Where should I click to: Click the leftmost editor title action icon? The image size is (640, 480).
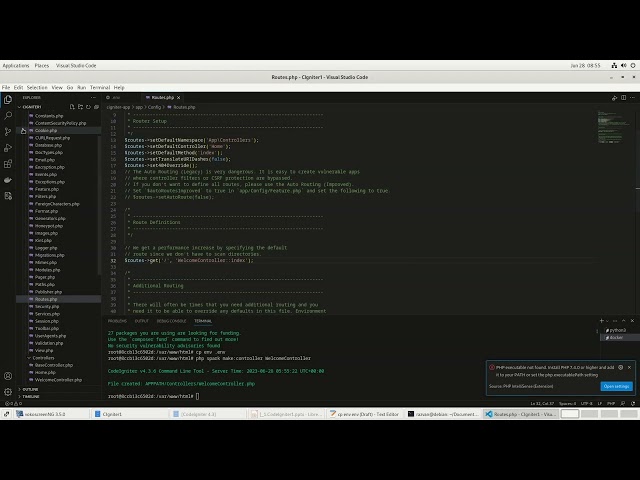pyautogui.click(x=614, y=98)
